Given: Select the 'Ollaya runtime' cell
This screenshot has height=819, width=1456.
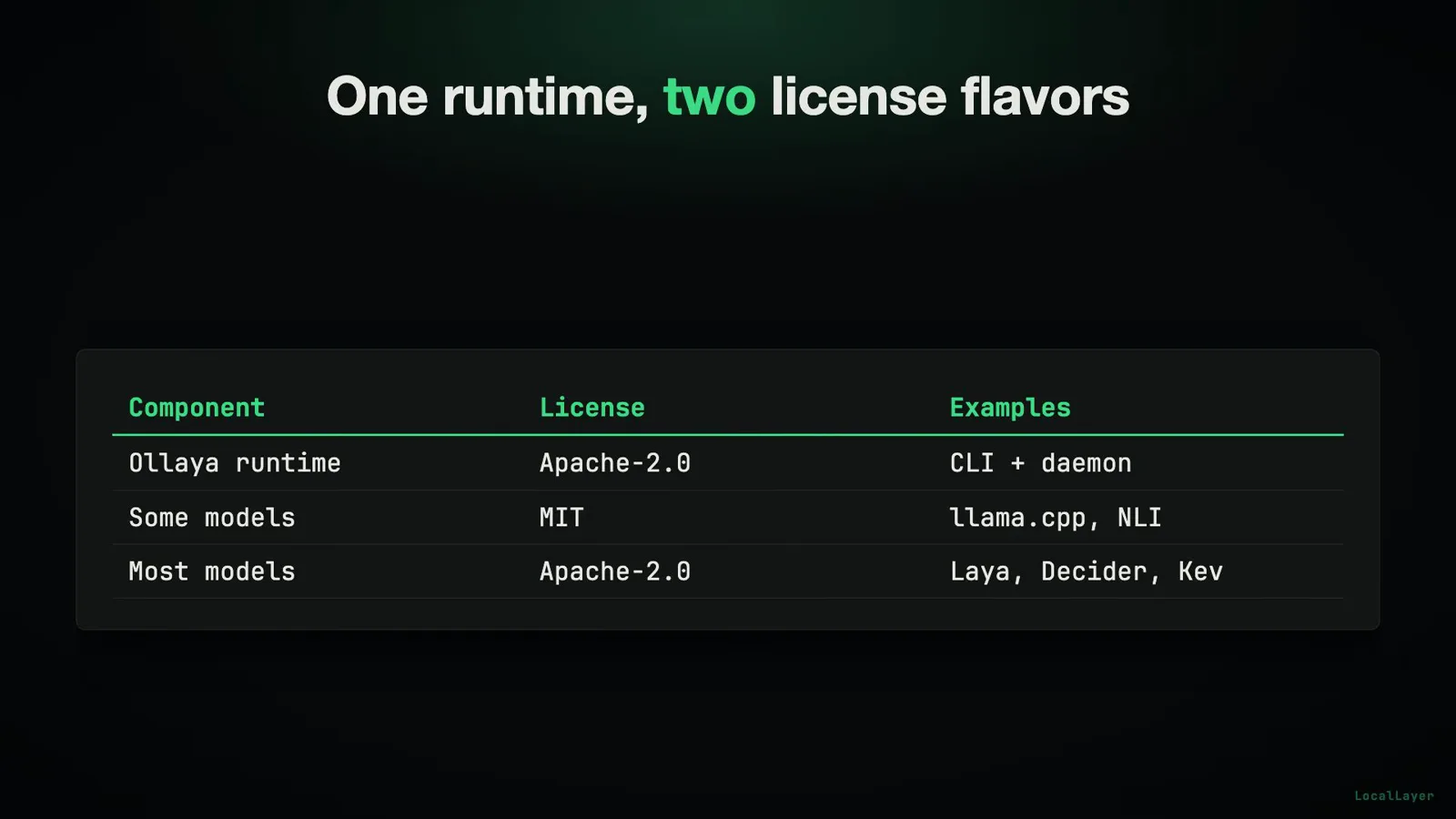Looking at the screenshot, I should tap(235, 463).
